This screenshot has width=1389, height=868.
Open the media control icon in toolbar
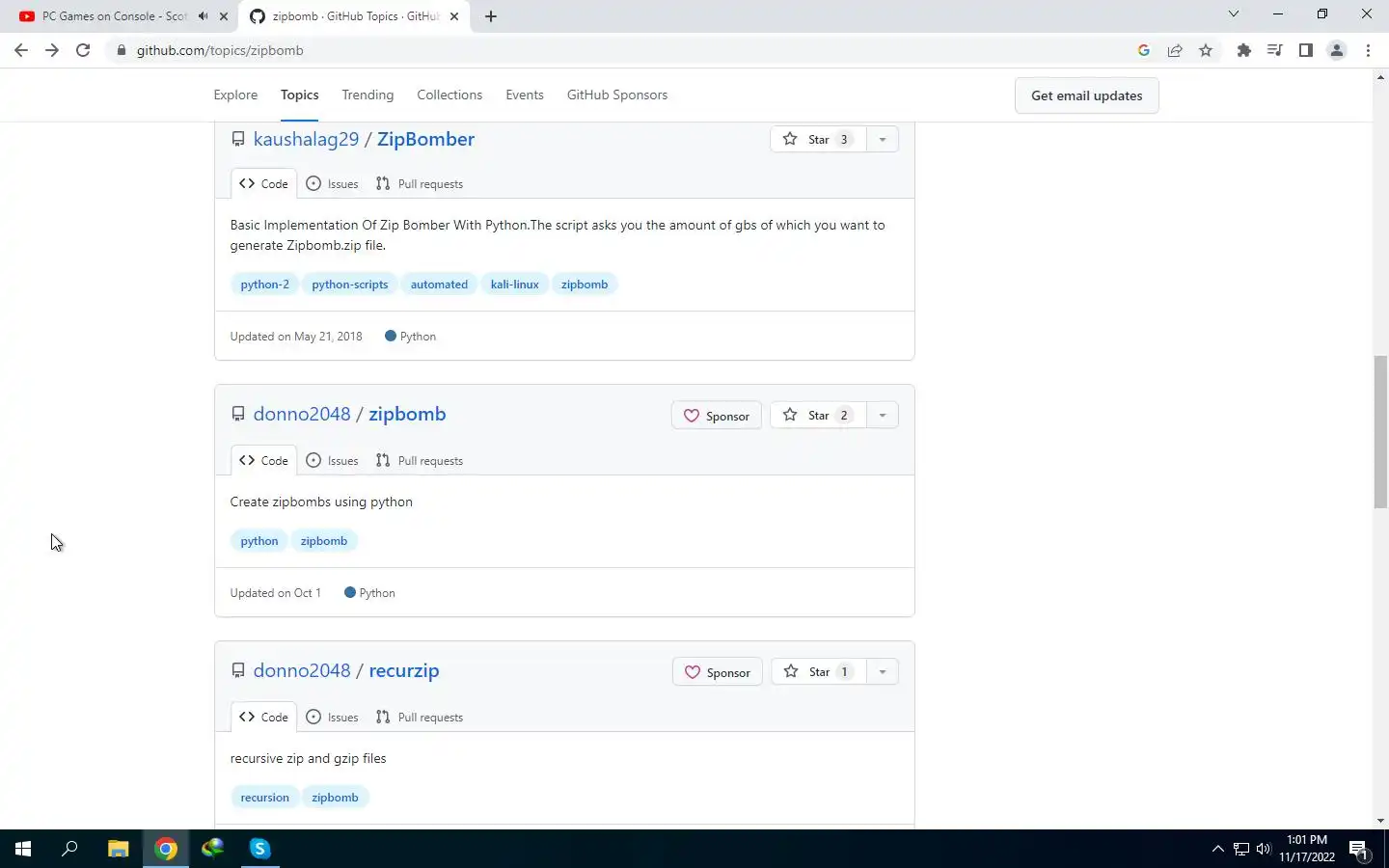[x=1275, y=50]
